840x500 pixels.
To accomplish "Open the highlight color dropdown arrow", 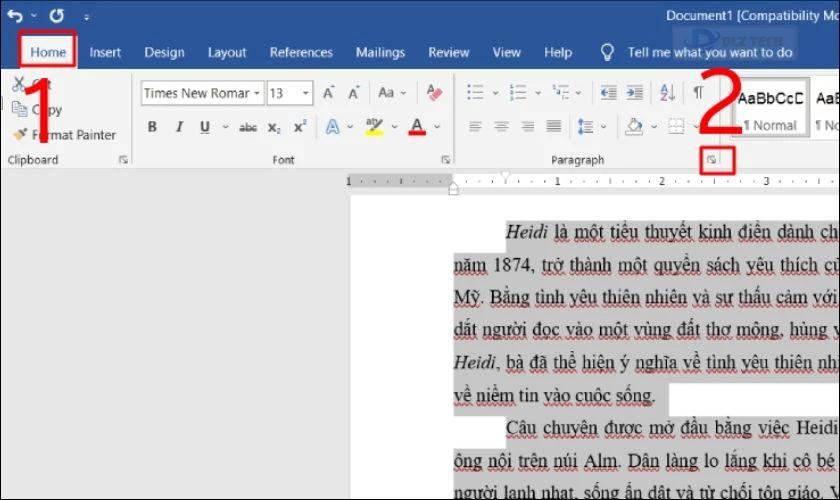I will coord(394,127).
